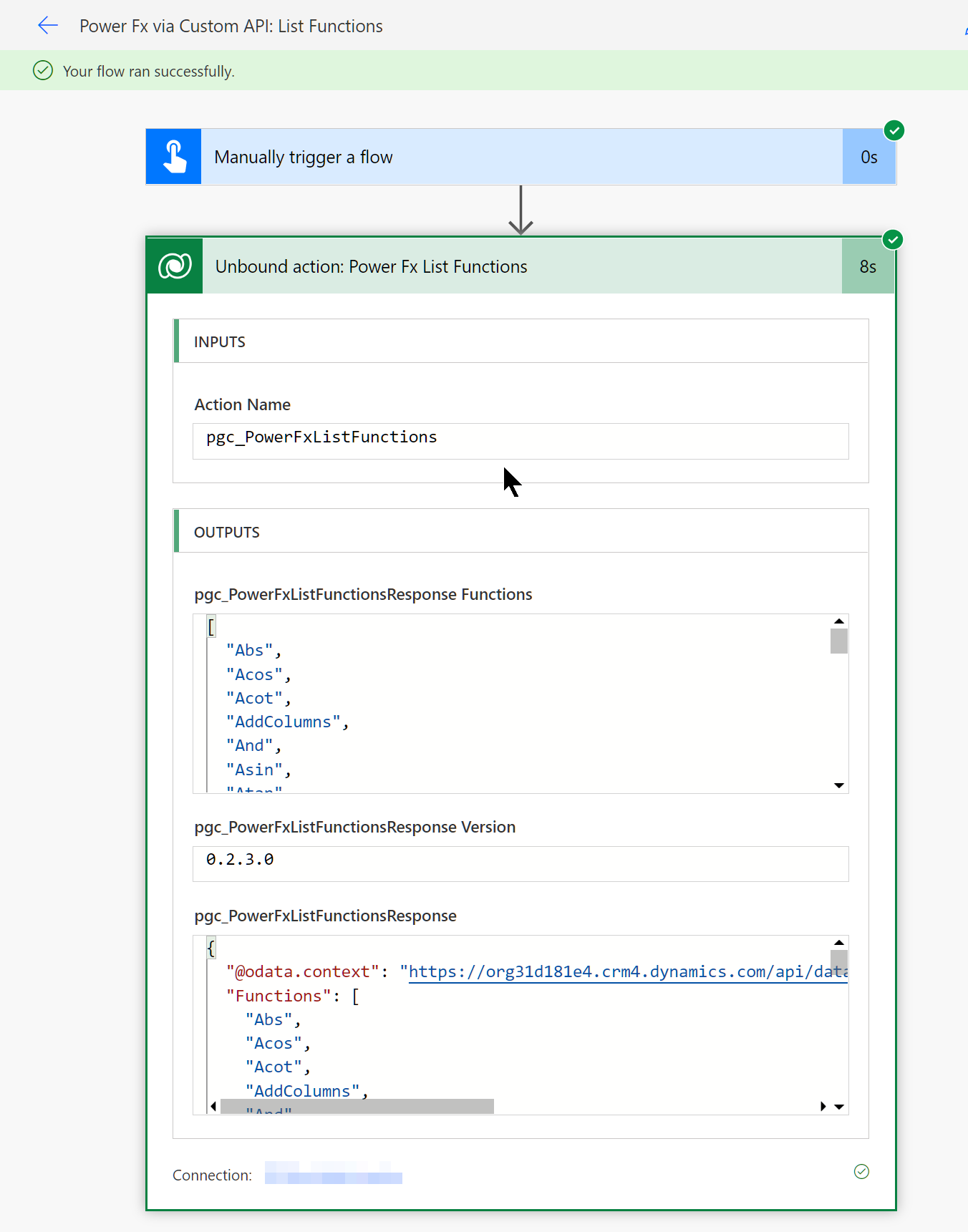The width and height of the screenshot is (968, 1232).
Task: Open the odata.context URL link
Action: tap(628, 972)
